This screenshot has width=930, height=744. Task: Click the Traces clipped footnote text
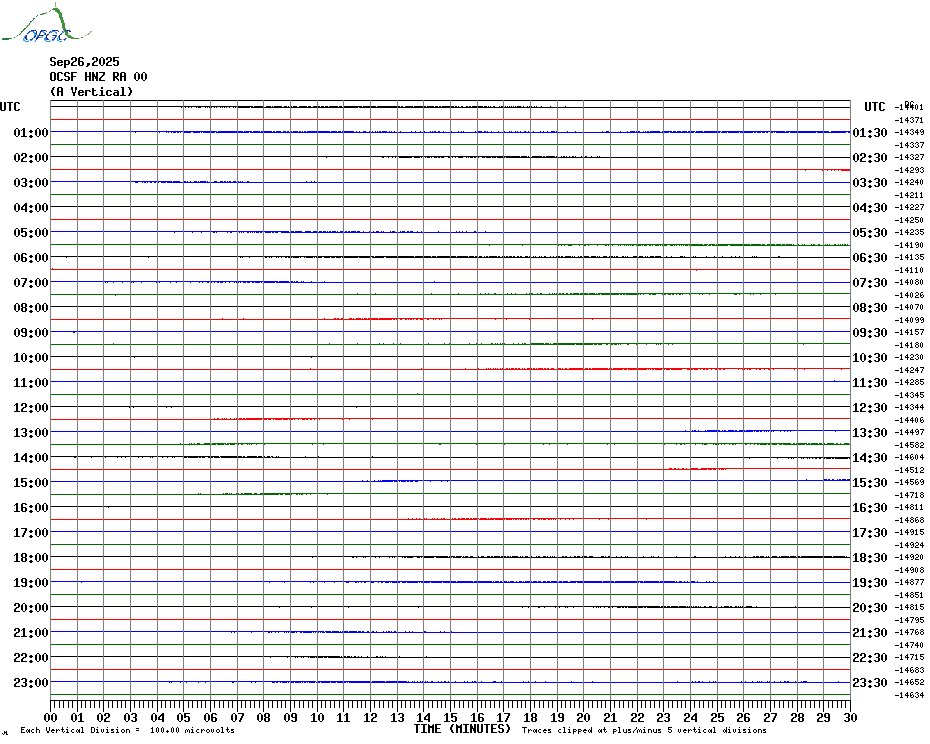(644, 730)
